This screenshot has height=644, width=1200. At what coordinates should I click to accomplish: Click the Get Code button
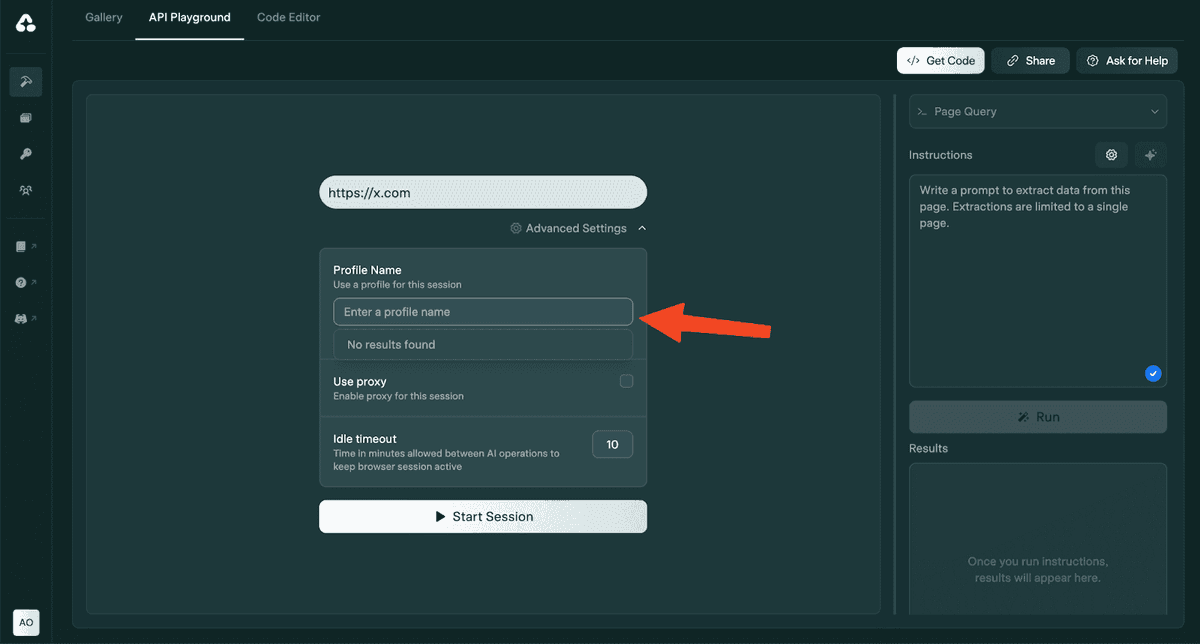(940, 61)
